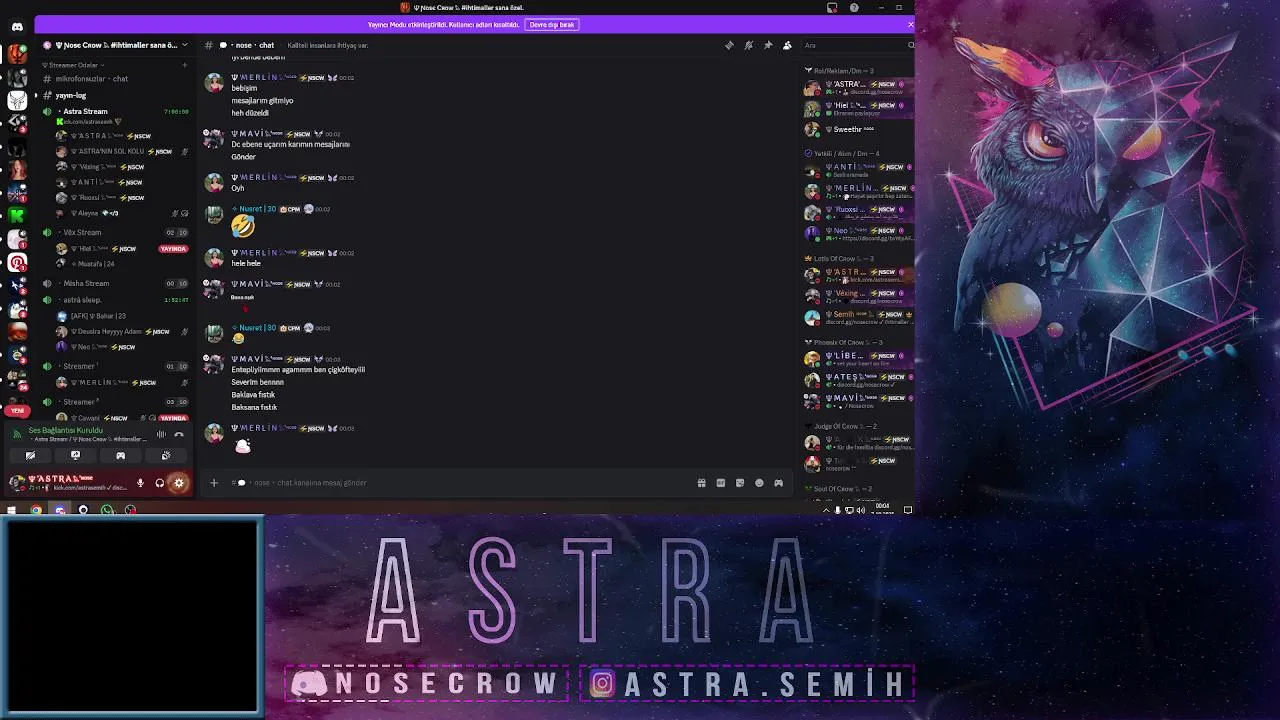Collapse Phoenix Of Crow member group
Image resolution: width=1280 pixels, height=720 pixels.
coord(846,343)
